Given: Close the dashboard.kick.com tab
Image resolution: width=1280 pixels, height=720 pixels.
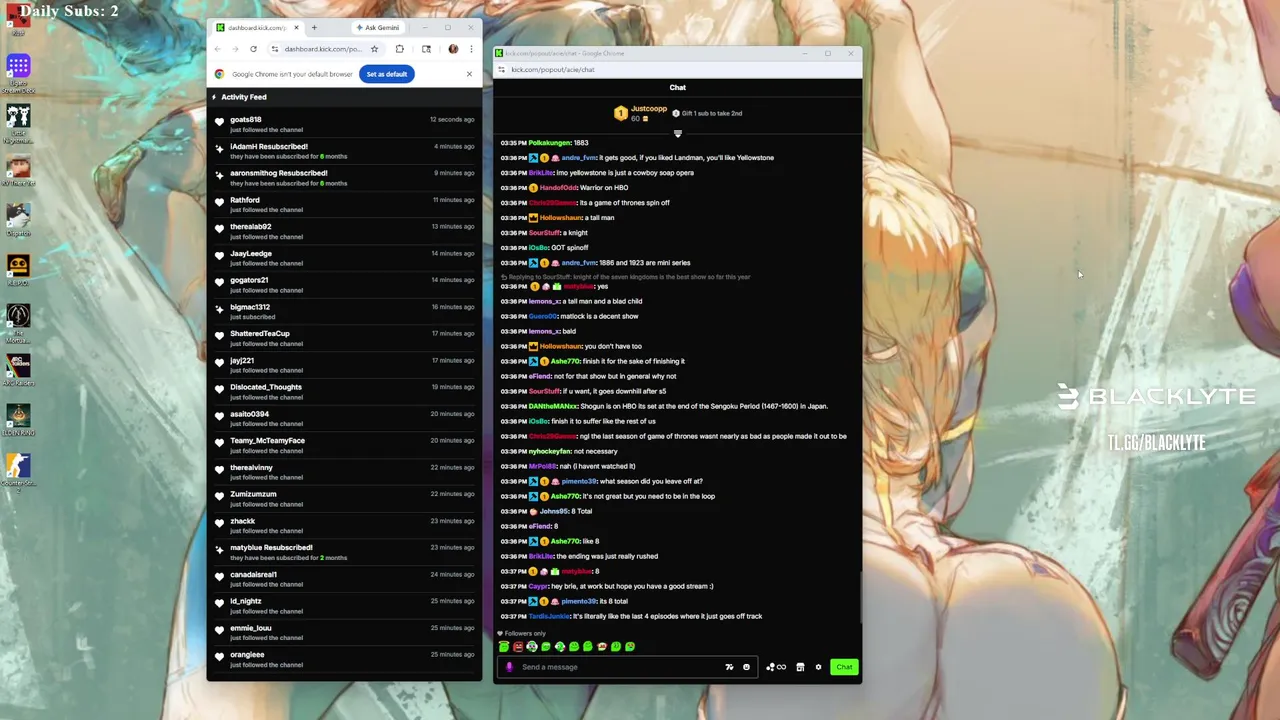Looking at the screenshot, I should [297, 27].
